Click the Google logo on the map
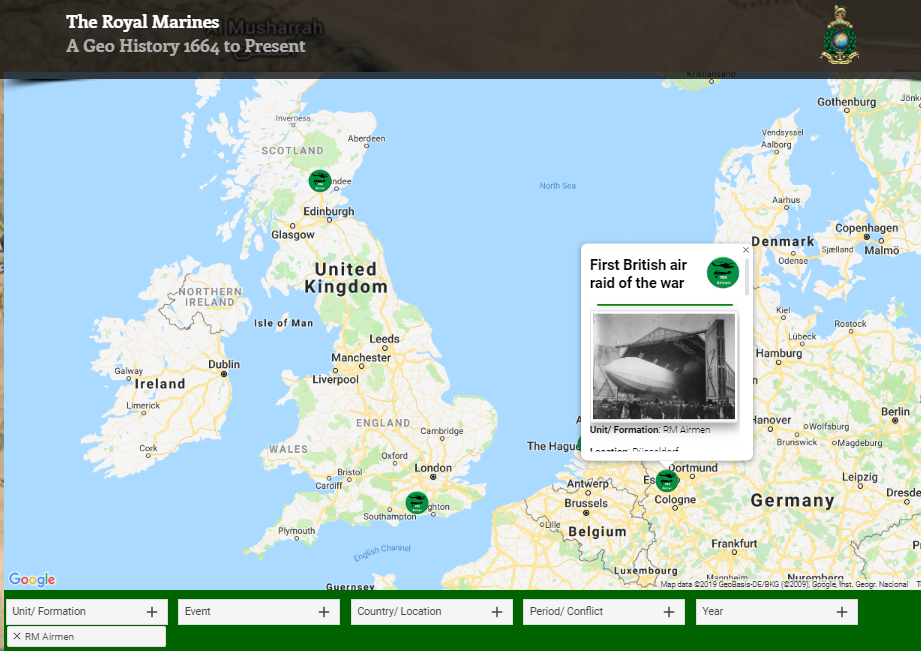Image resolution: width=921 pixels, height=651 pixels. click(32, 579)
